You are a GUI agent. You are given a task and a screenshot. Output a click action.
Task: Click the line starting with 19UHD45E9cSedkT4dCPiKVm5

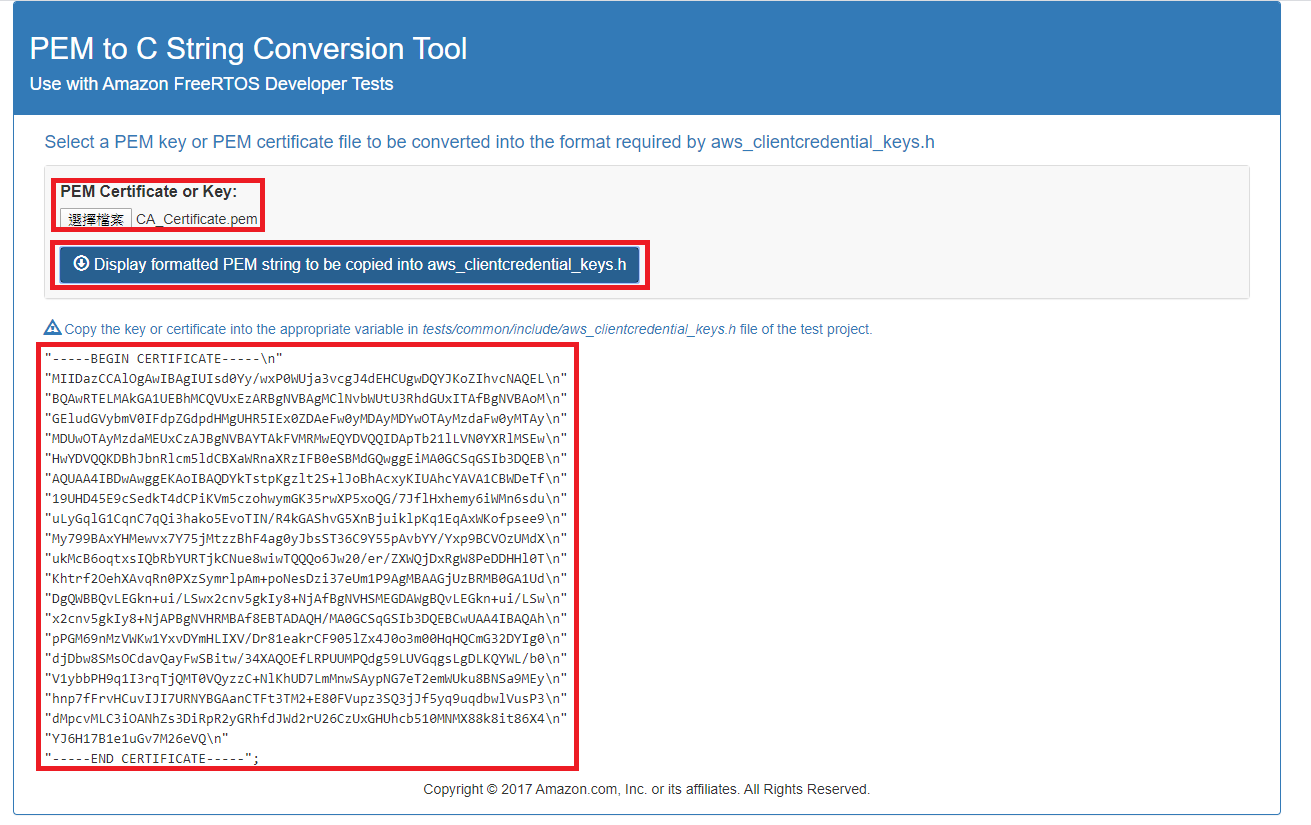[307, 498]
